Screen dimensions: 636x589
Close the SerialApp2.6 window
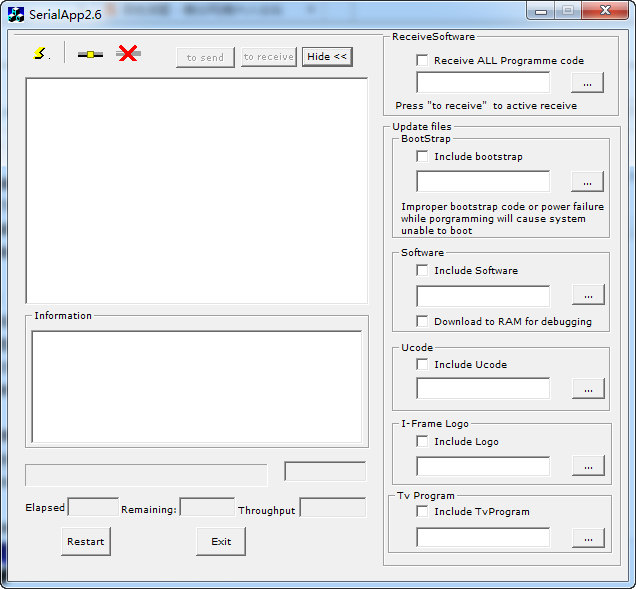click(x=605, y=10)
